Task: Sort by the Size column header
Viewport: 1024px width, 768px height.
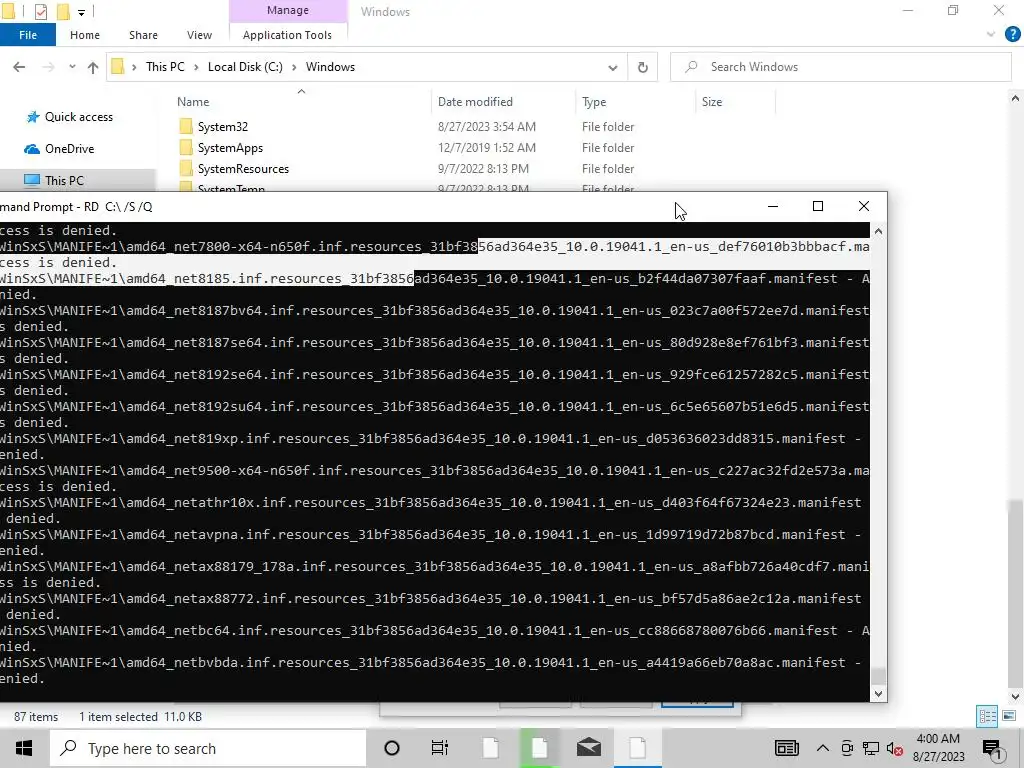Action: (x=712, y=102)
